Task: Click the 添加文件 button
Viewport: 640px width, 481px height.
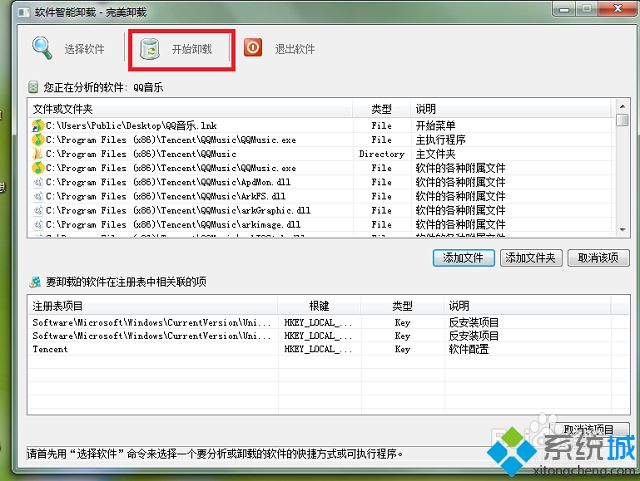Action: (x=464, y=258)
